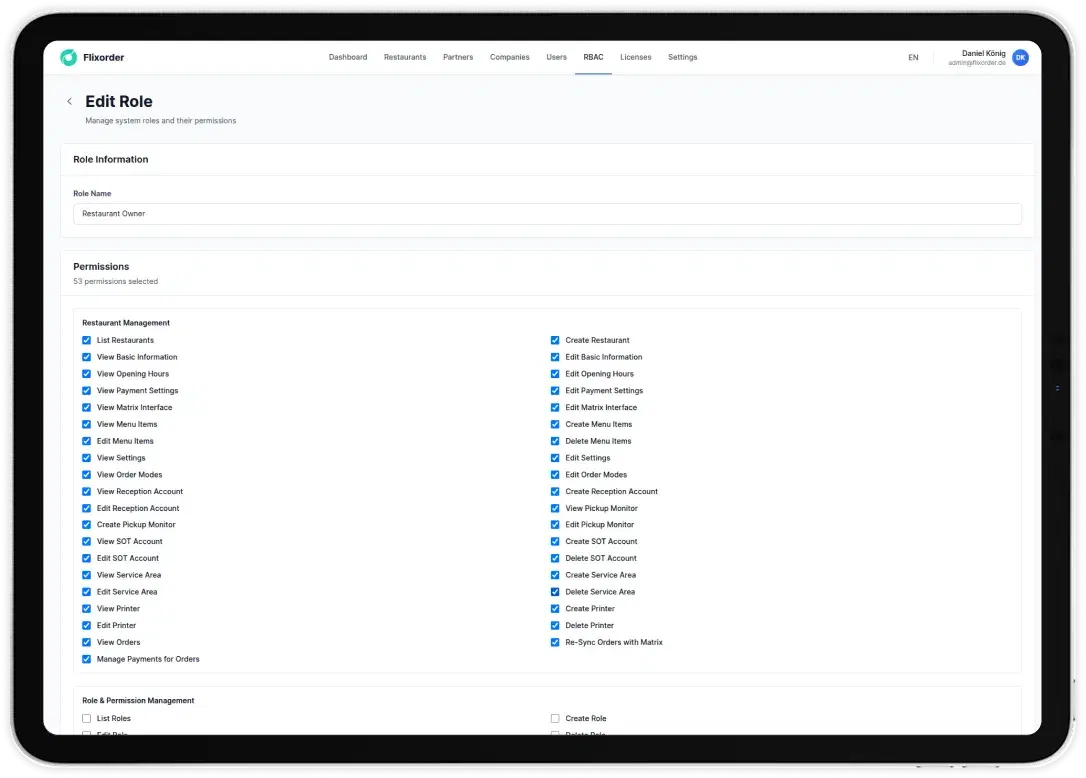The image size is (1086, 778).
Task: Open the Licenses tab
Action: tap(635, 58)
